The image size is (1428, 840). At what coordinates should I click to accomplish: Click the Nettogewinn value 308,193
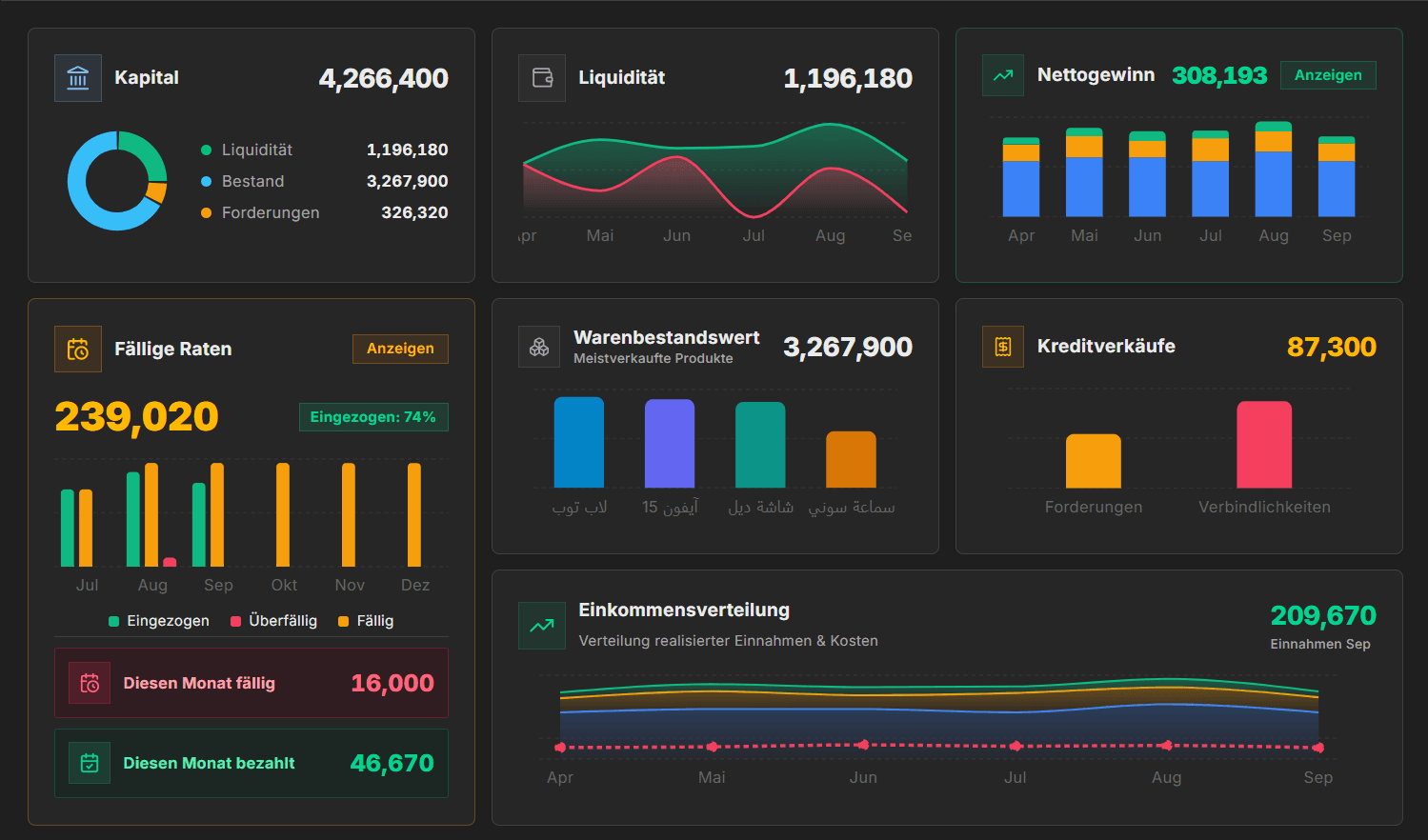pos(1219,75)
